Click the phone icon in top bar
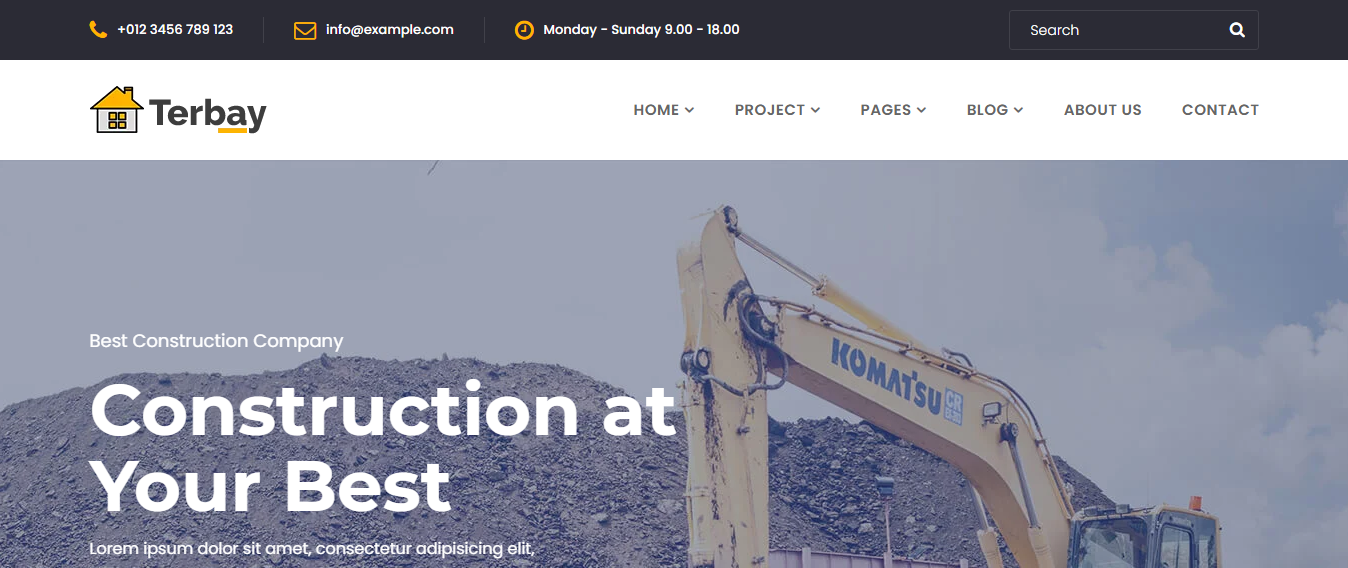Image resolution: width=1348 pixels, height=568 pixels. click(x=98, y=30)
